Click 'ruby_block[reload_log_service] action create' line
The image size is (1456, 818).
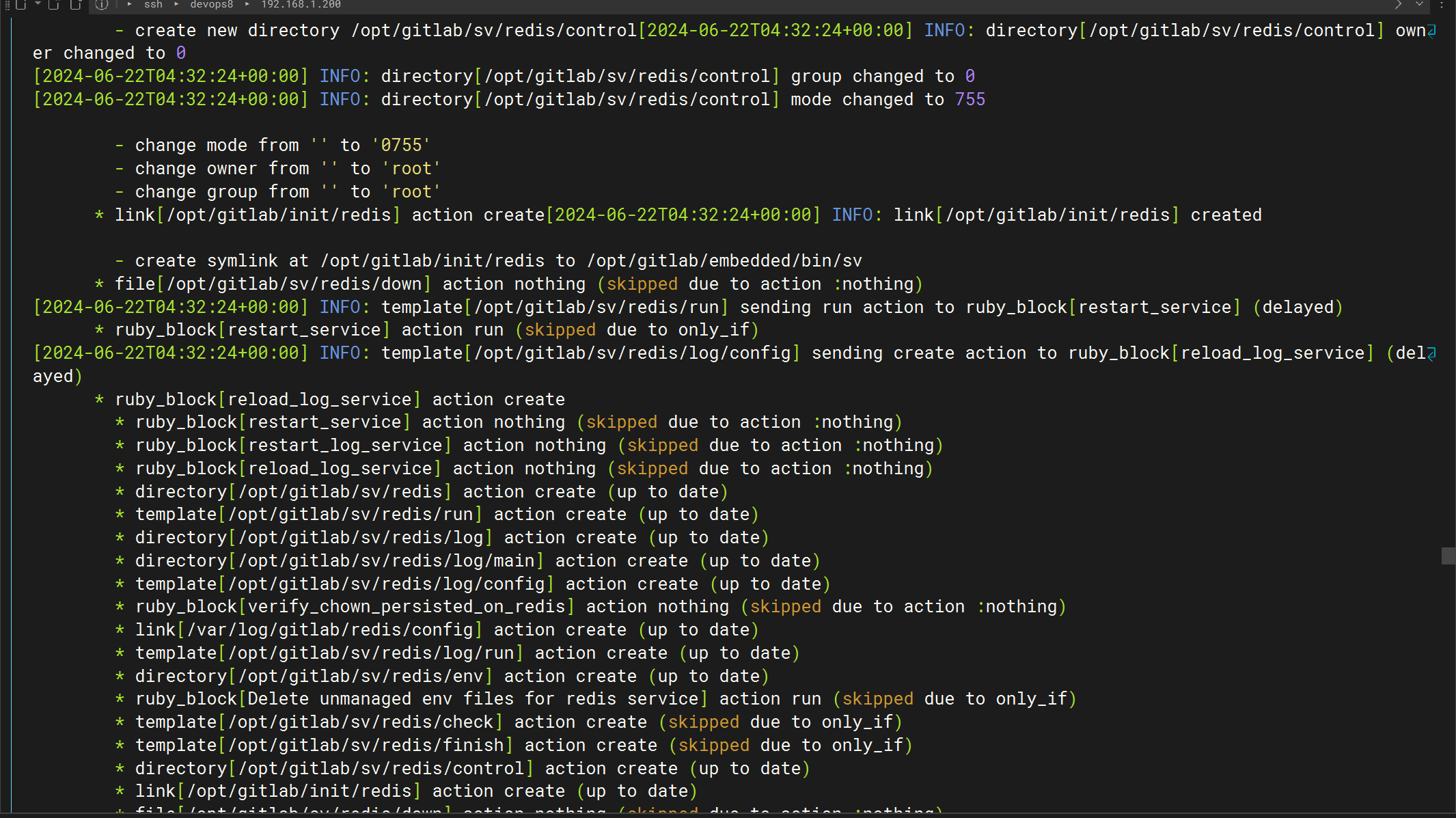click(x=330, y=400)
